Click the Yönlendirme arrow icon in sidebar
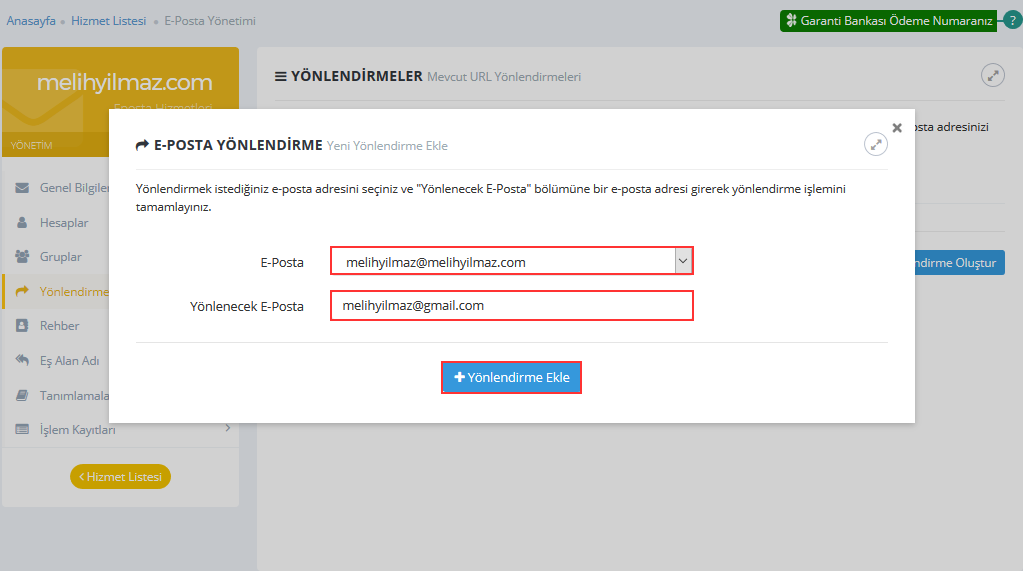 coord(22,292)
